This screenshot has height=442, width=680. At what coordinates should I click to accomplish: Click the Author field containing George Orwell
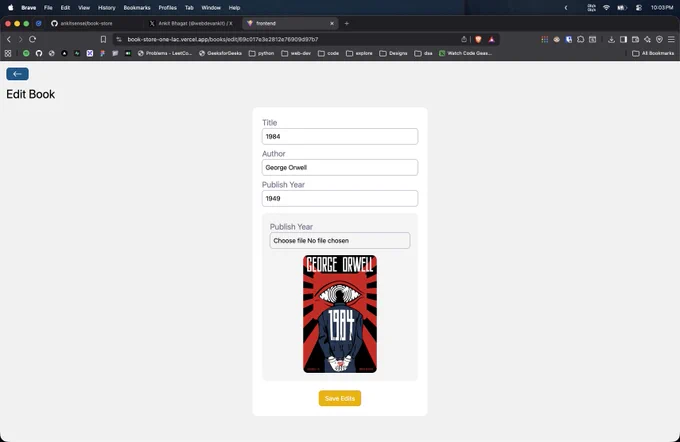click(x=340, y=167)
